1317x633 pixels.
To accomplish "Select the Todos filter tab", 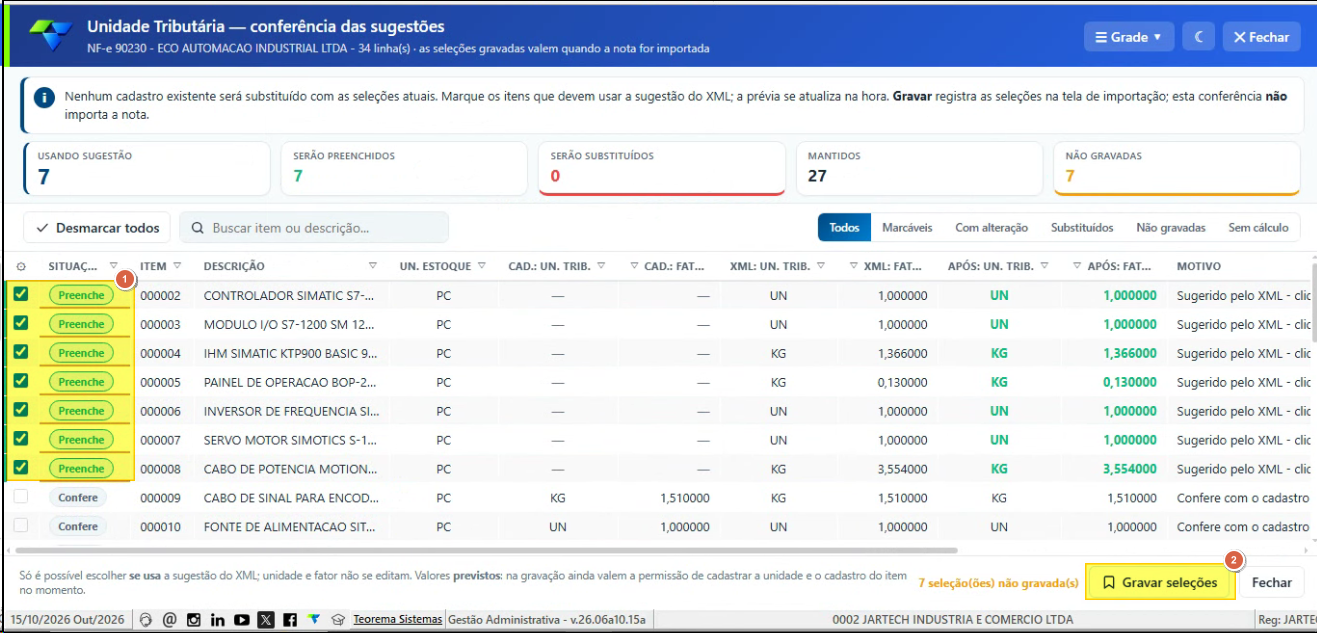I will coord(844,228).
